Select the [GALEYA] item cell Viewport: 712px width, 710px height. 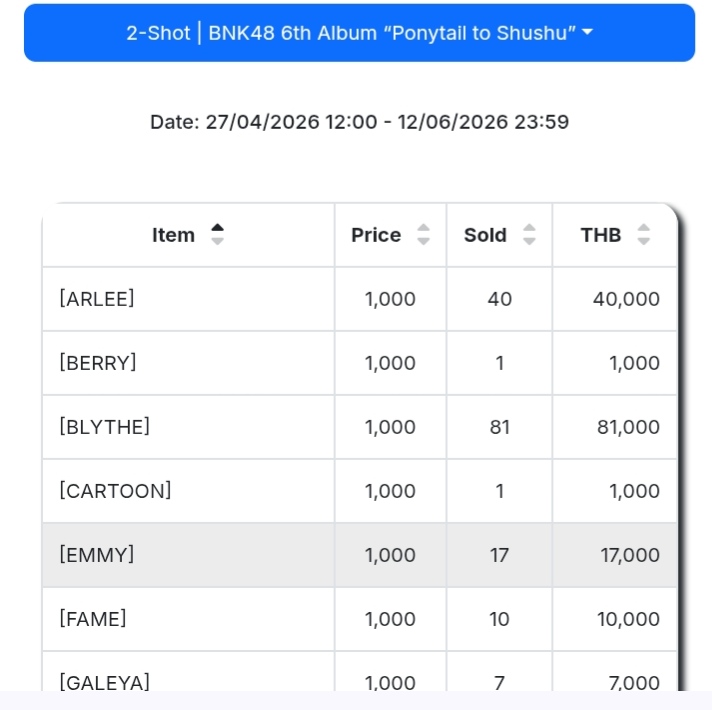point(105,682)
